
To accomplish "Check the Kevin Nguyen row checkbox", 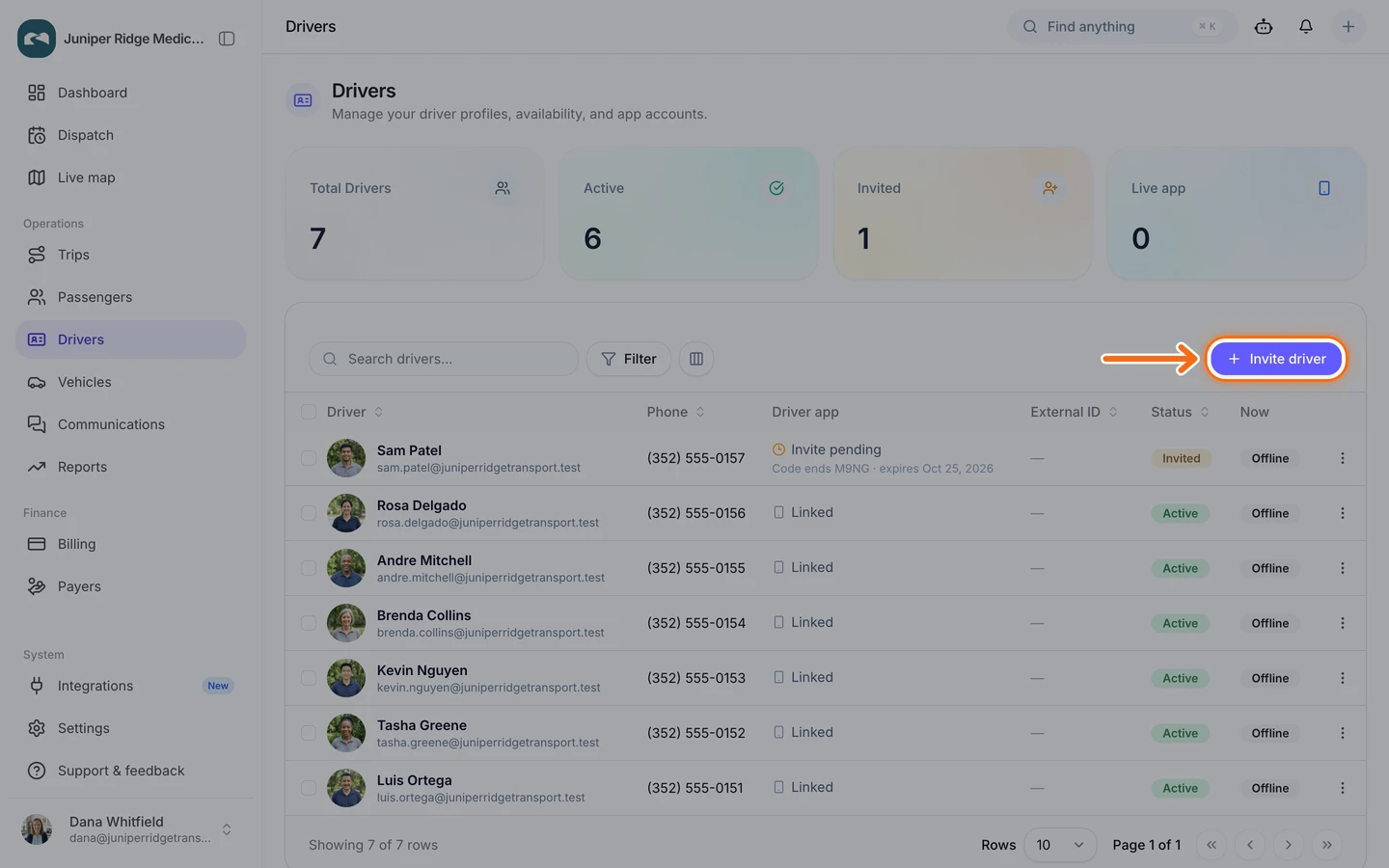I will tap(309, 678).
